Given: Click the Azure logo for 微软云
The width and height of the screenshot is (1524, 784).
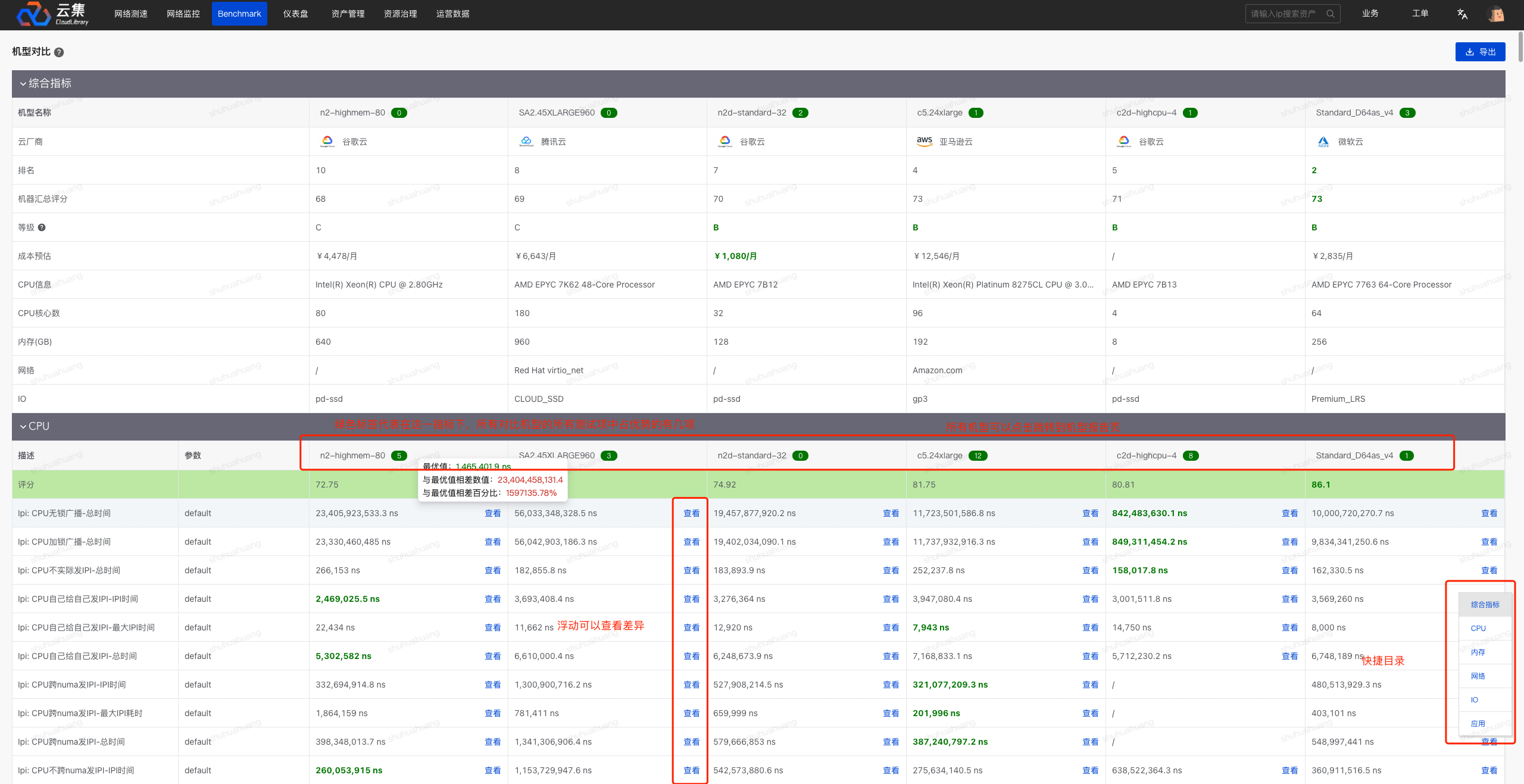Looking at the screenshot, I should pos(1323,142).
